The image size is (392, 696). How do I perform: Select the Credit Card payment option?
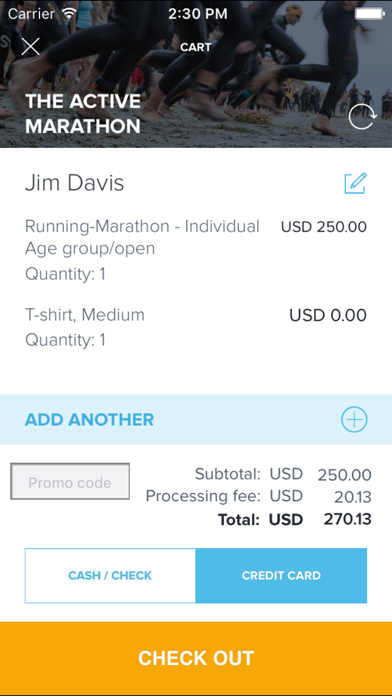(281, 576)
